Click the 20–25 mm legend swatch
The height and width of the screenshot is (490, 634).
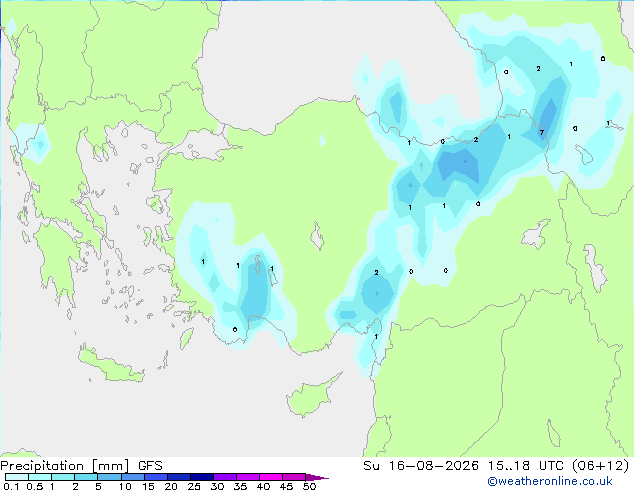coord(179,477)
